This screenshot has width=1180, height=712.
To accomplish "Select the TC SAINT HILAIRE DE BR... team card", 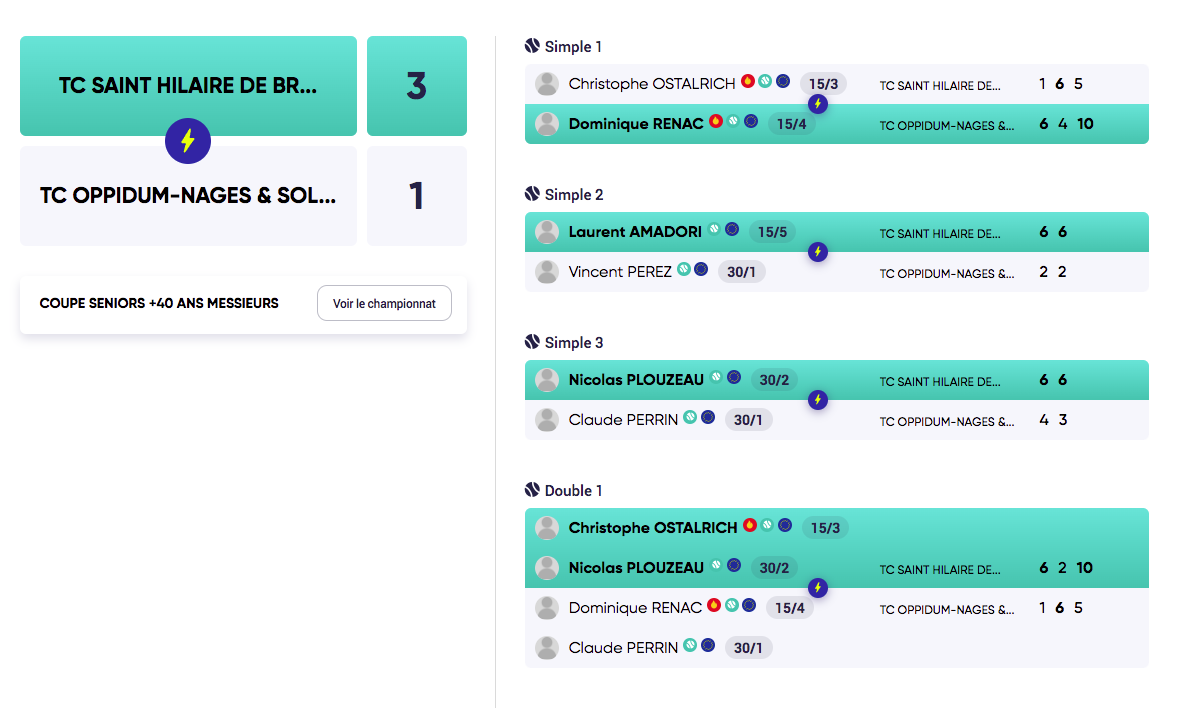I will (188, 86).
